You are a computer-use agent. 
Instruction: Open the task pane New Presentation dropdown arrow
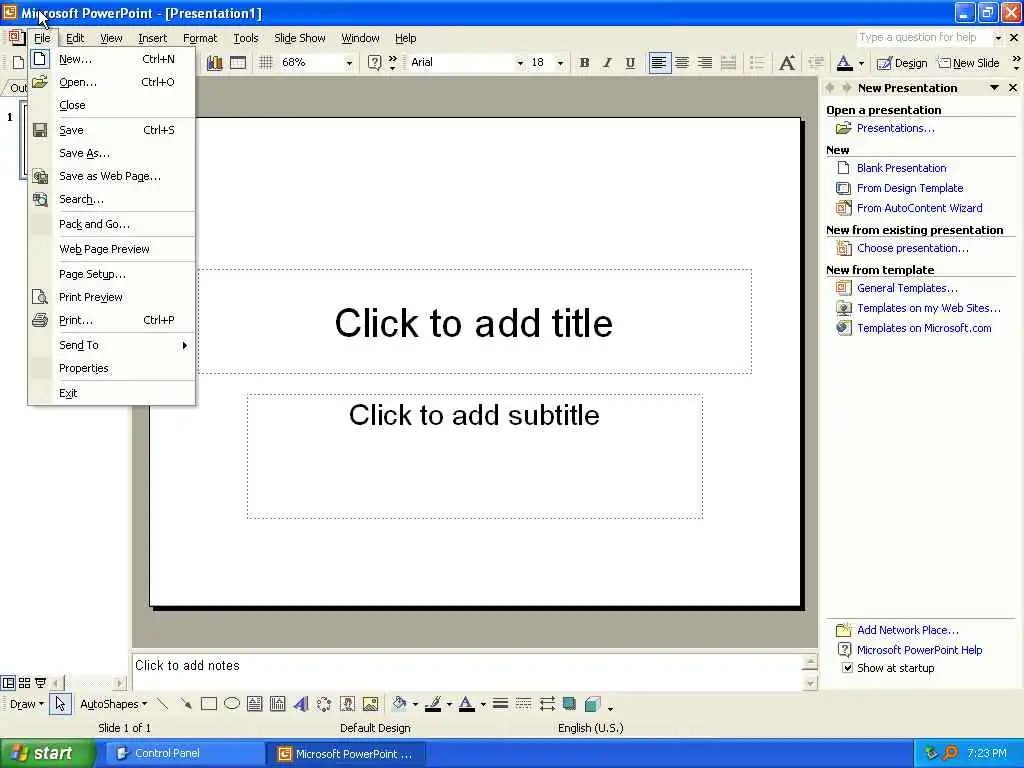pyautogui.click(x=994, y=88)
